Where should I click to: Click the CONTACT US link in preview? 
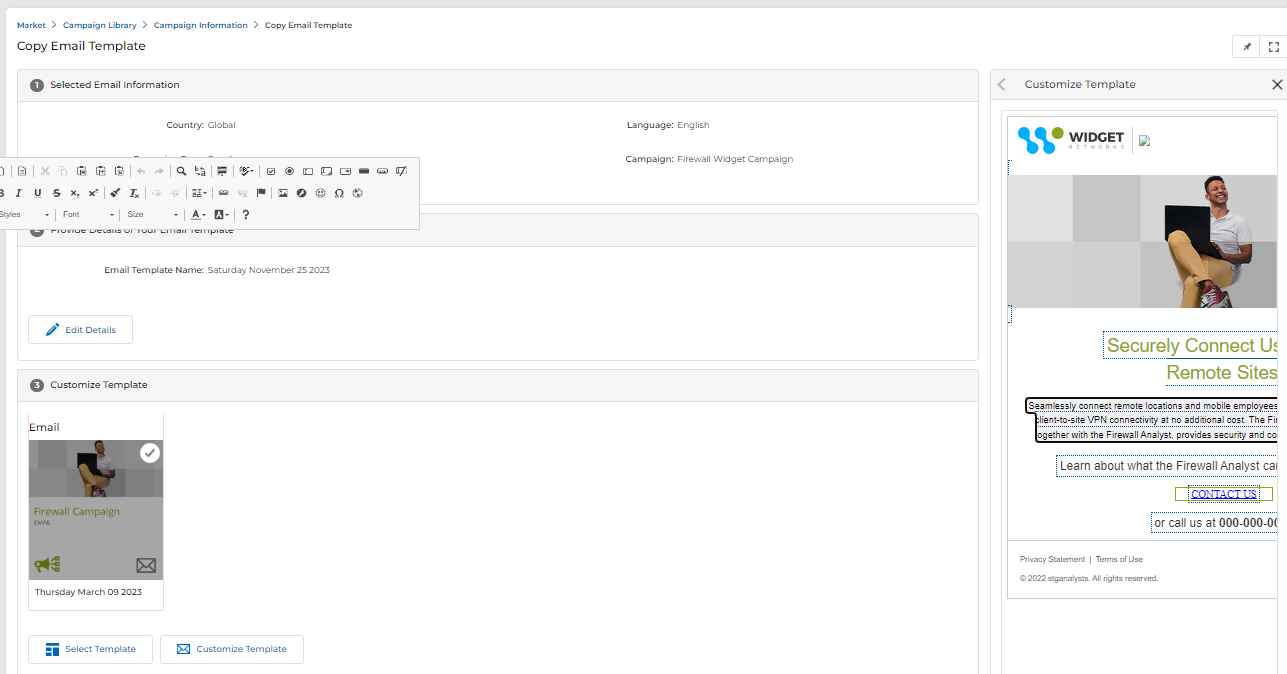[x=1223, y=494]
